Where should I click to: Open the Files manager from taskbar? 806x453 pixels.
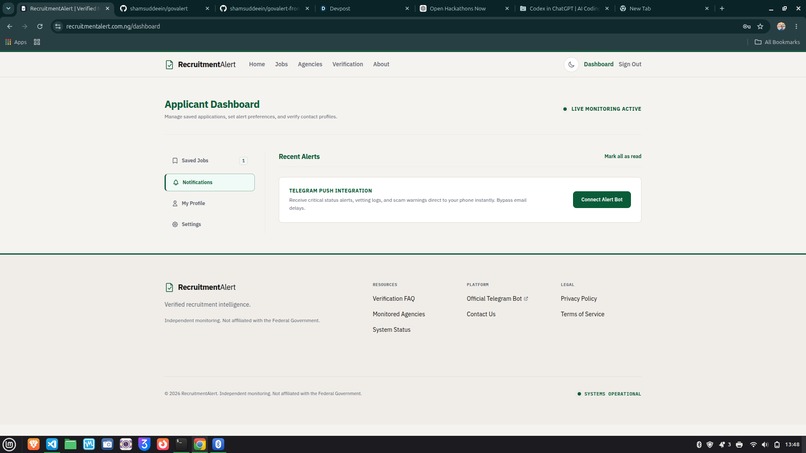[70, 444]
